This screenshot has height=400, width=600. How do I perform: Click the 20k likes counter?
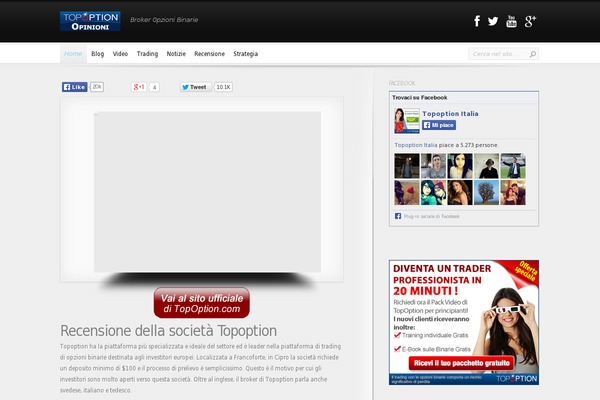pos(97,87)
